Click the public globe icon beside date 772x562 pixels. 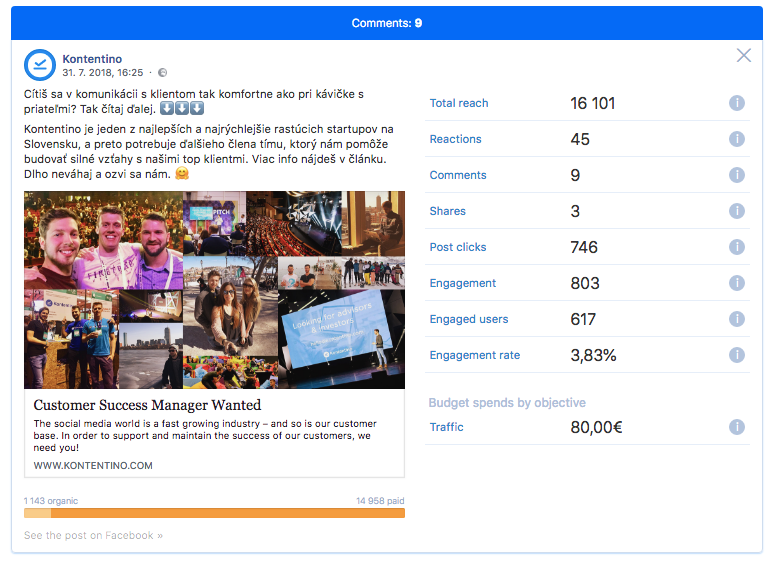click(162, 73)
